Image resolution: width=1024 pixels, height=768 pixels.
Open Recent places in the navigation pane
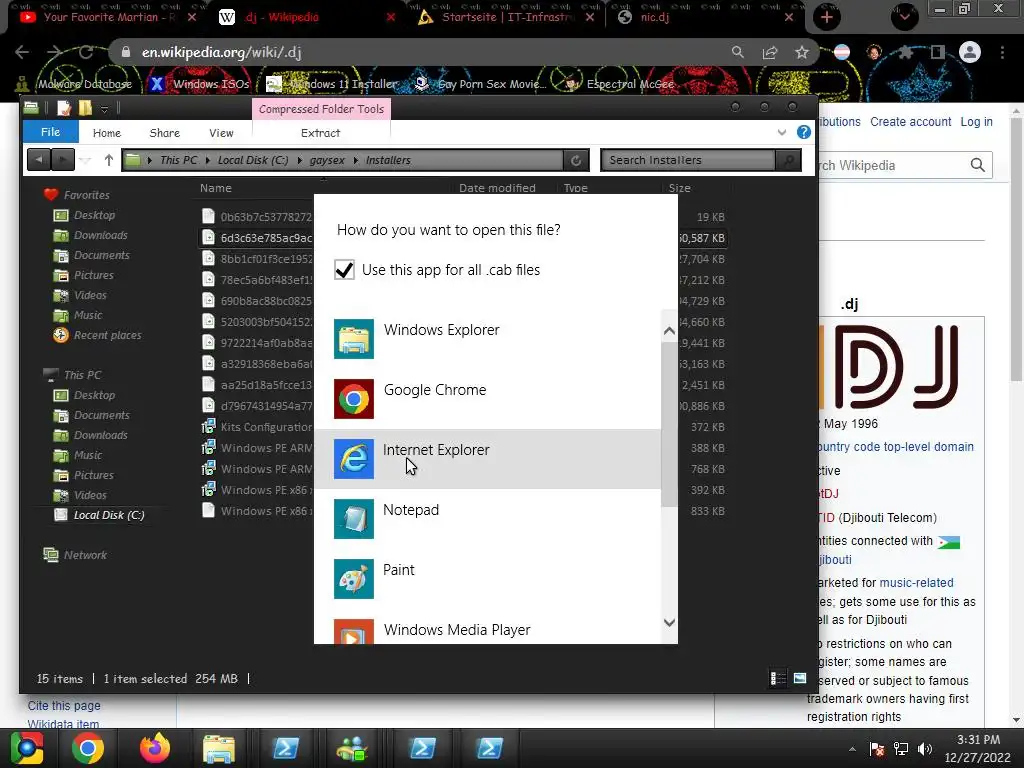tap(107, 335)
